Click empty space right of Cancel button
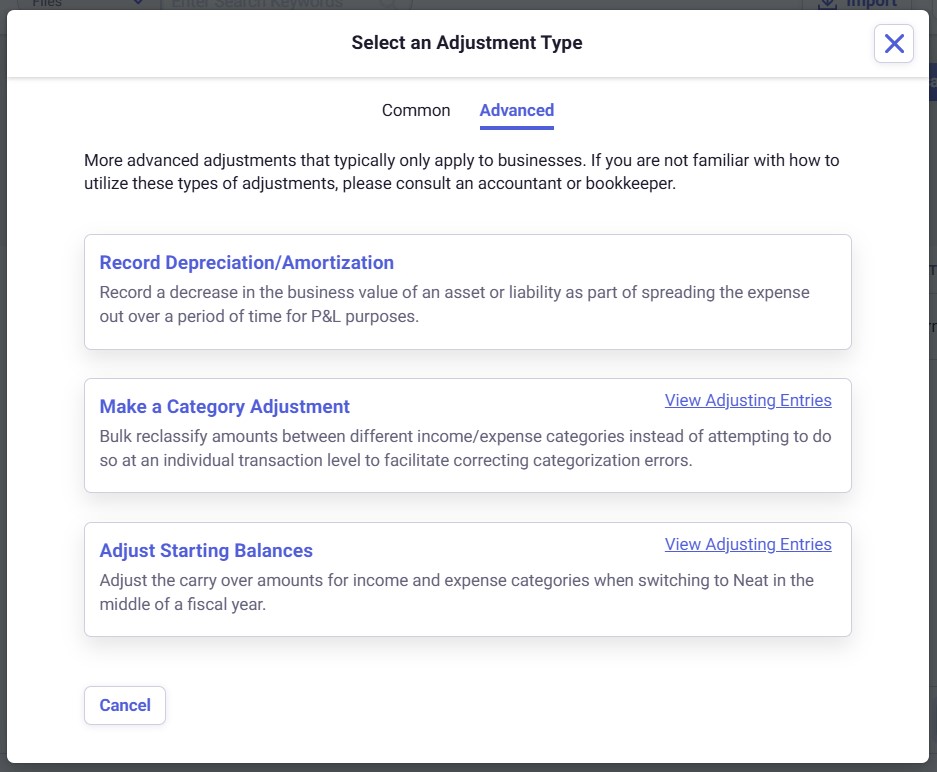Screen dimensions: 937x772 500,705
